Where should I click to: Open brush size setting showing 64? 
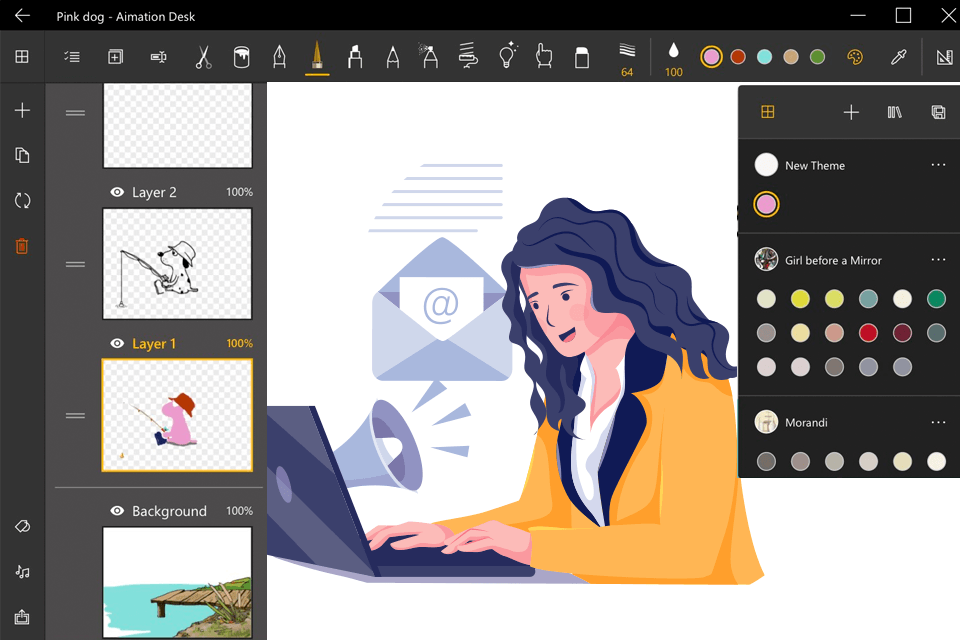(627, 60)
